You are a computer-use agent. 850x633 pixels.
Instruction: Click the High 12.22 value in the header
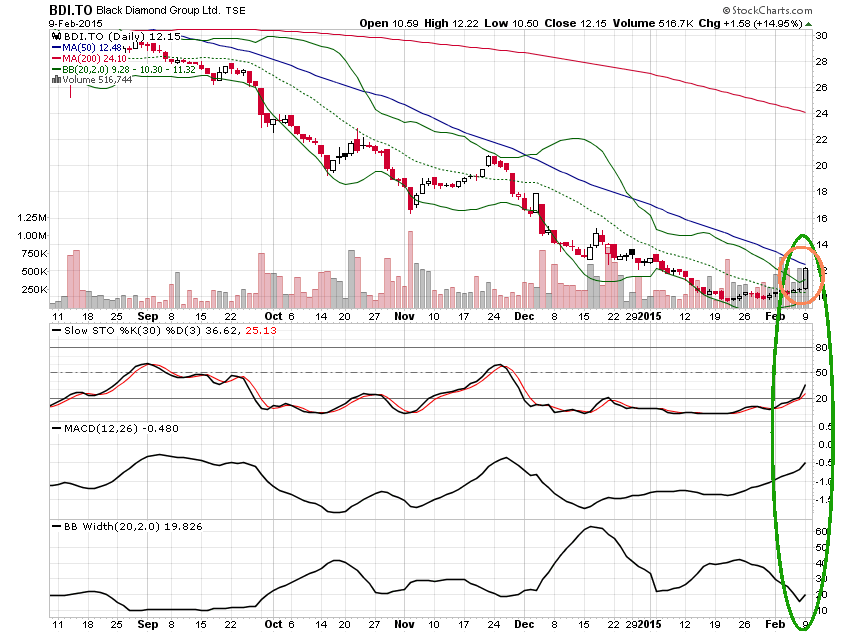(451, 23)
